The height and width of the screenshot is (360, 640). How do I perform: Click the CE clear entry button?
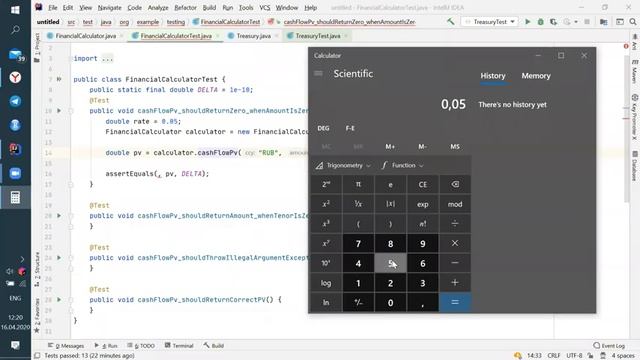pyautogui.click(x=422, y=184)
